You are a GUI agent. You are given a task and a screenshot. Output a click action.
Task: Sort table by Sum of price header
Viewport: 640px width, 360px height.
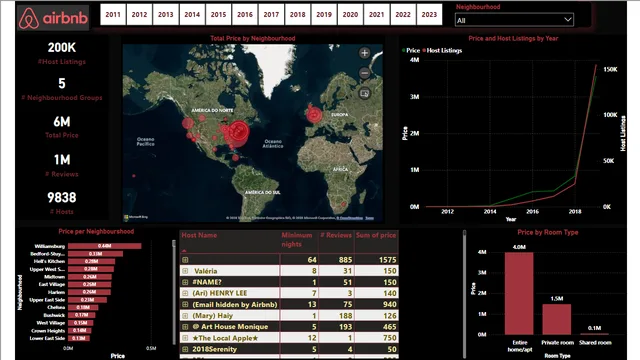point(376,236)
